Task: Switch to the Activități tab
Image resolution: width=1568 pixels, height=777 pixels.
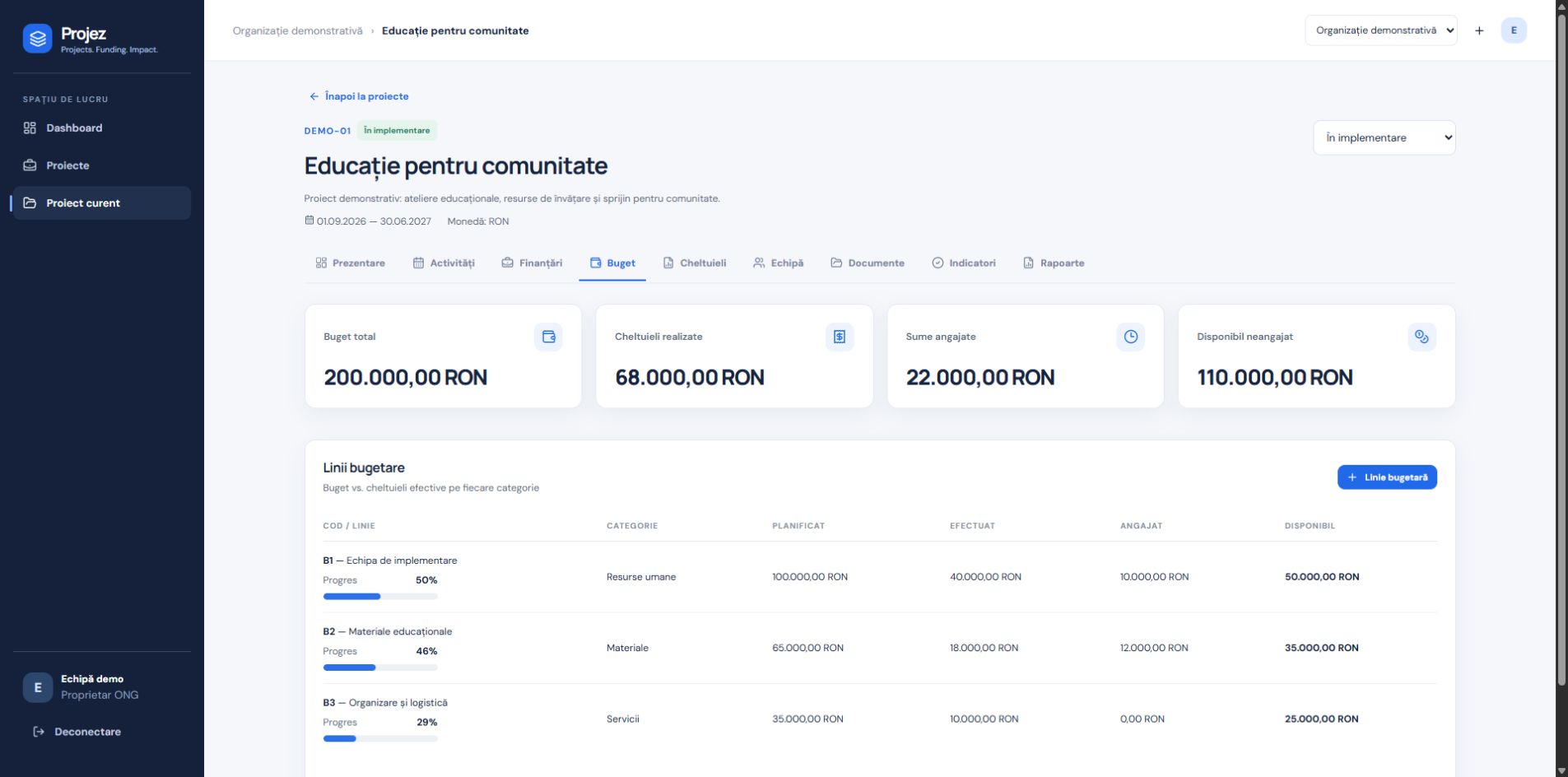Action: click(x=444, y=263)
